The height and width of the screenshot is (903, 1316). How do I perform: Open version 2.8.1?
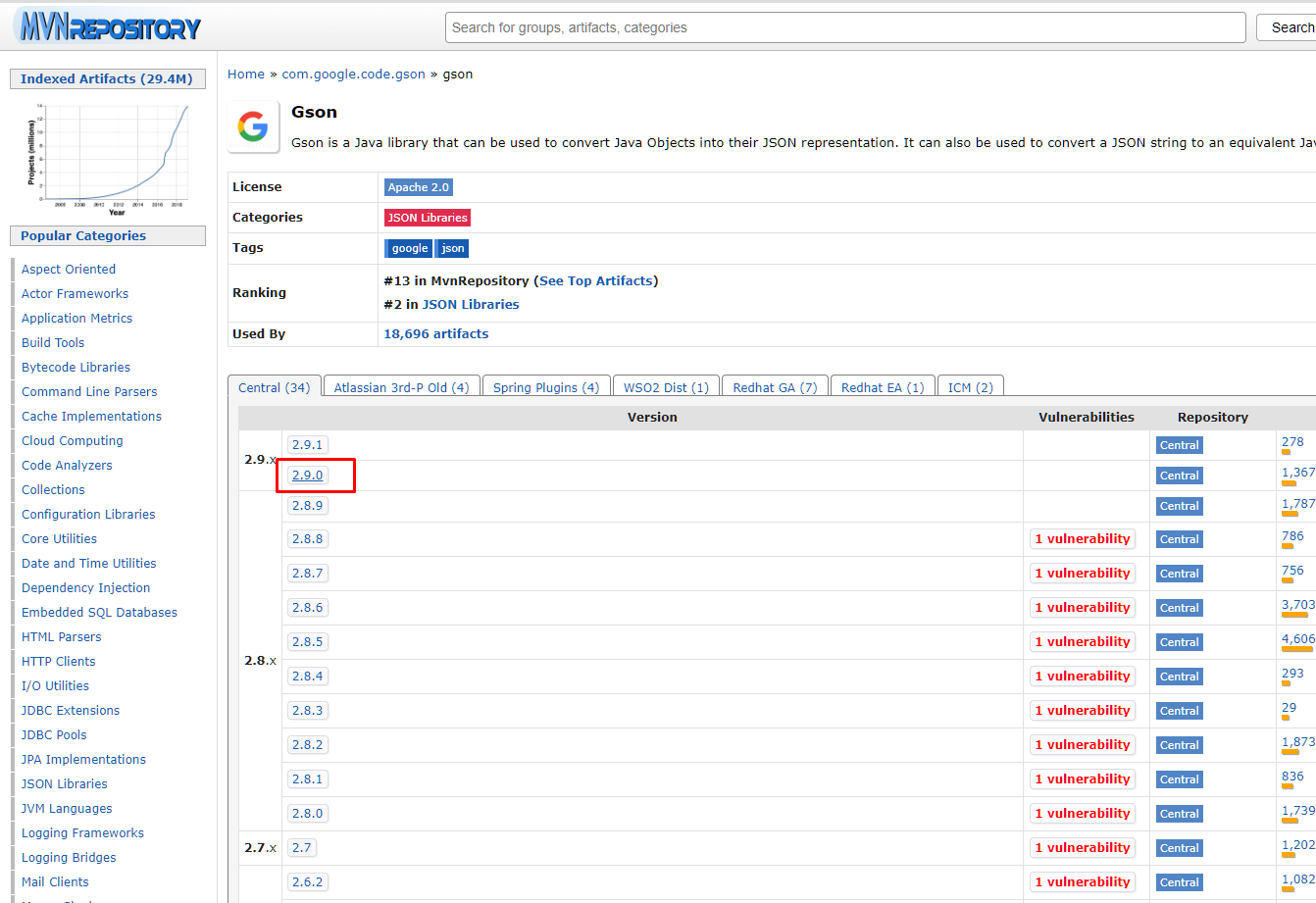click(x=307, y=779)
